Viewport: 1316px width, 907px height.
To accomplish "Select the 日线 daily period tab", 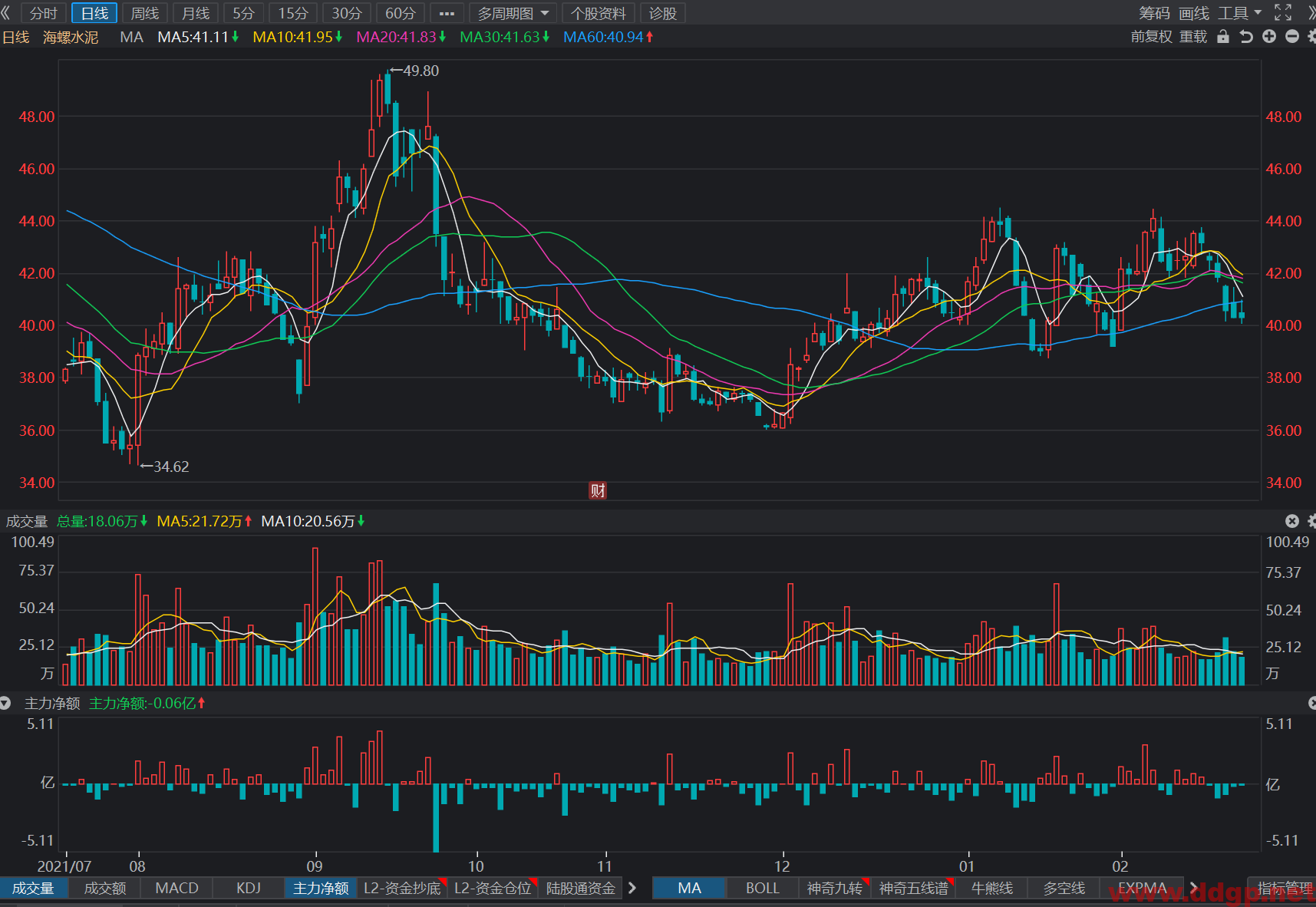I will [94, 13].
